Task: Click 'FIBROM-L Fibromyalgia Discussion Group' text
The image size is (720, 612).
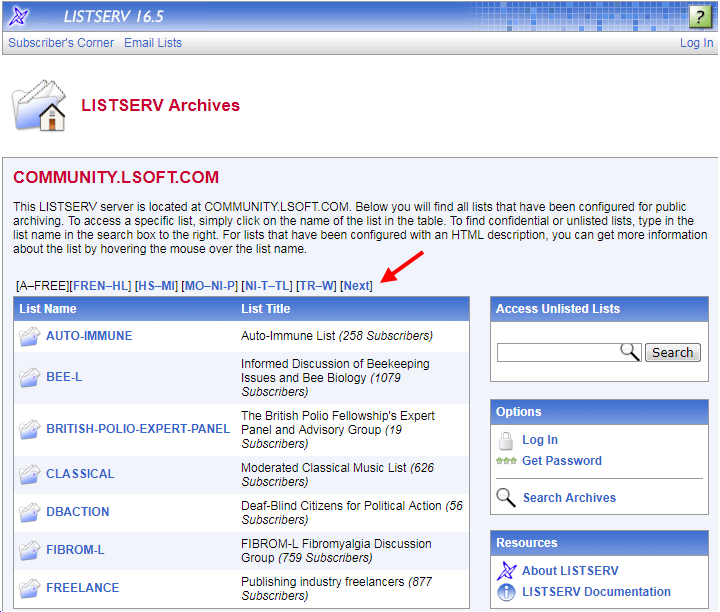Action: click(x=336, y=551)
